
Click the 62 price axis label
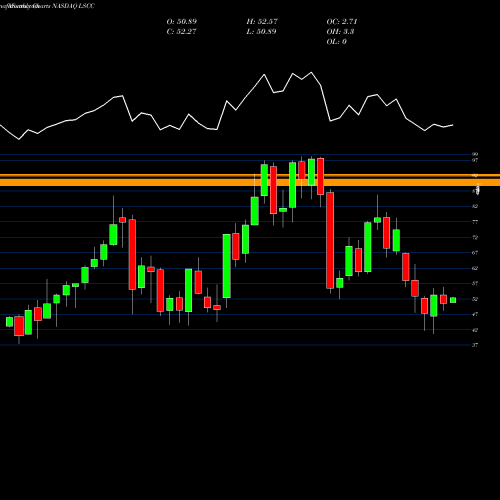pyautogui.click(x=475, y=268)
